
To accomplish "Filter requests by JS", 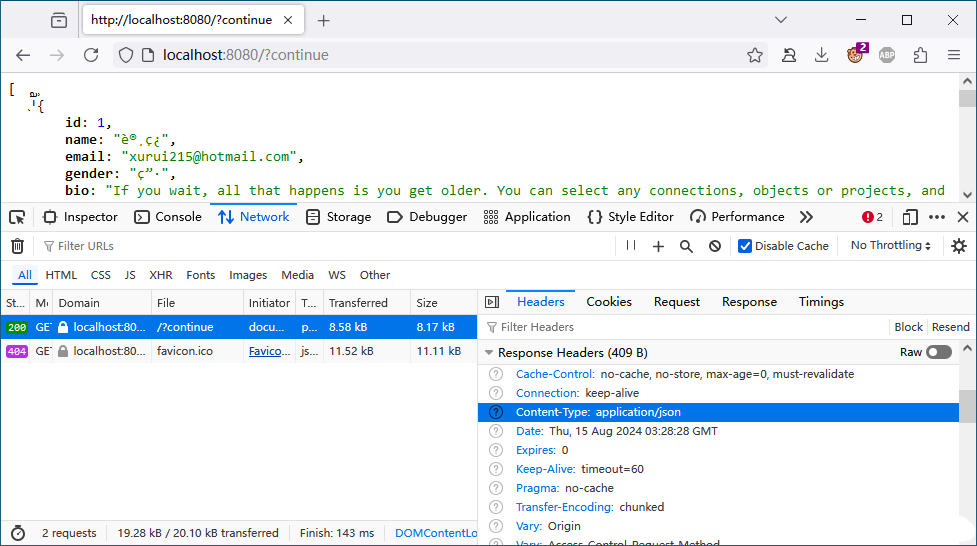I will click(x=130, y=275).
